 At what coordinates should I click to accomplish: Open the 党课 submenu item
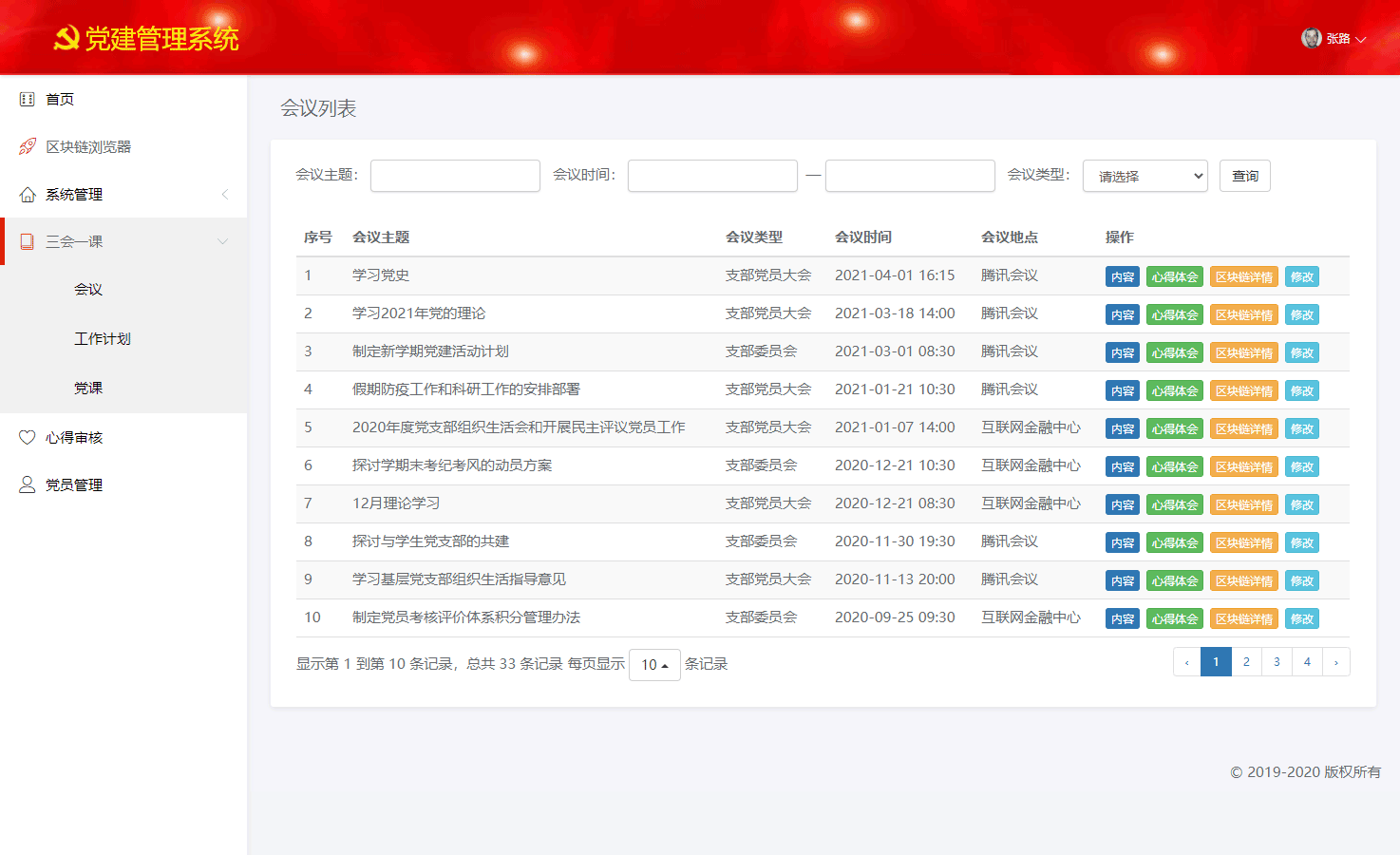pos(88,388)
